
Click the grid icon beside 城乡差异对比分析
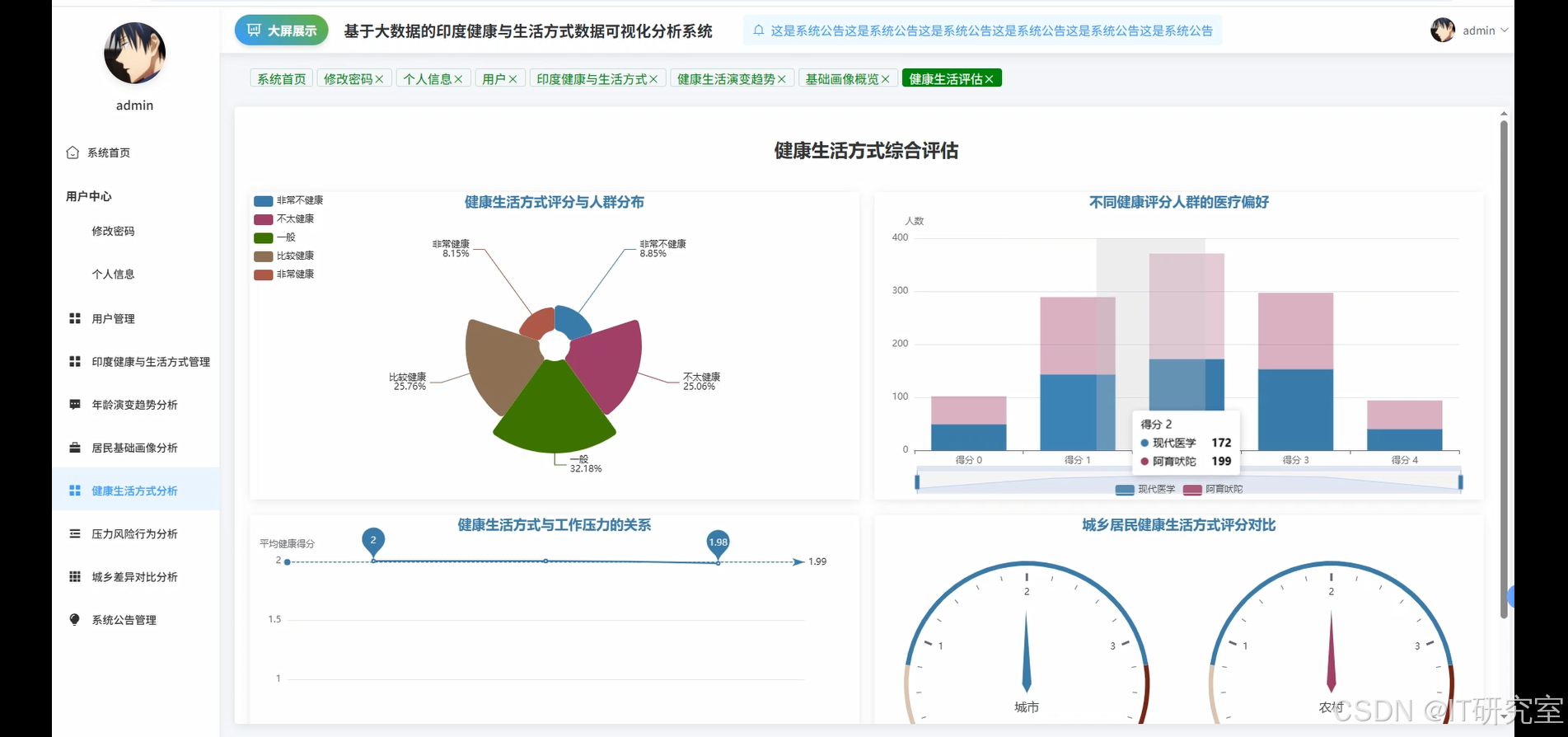pos(75,576)
